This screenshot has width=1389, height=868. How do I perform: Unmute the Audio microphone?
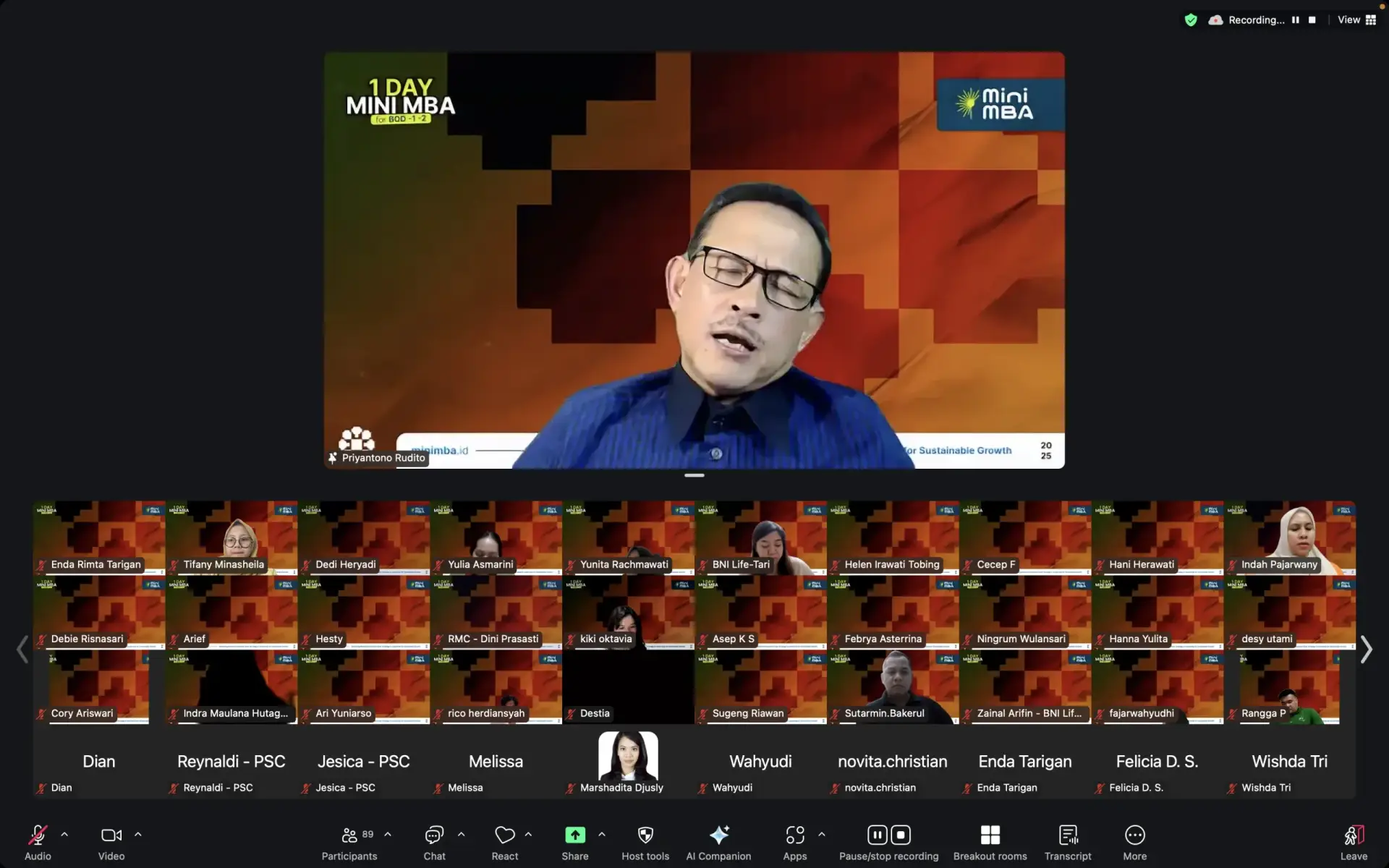[x=38, y=835]
